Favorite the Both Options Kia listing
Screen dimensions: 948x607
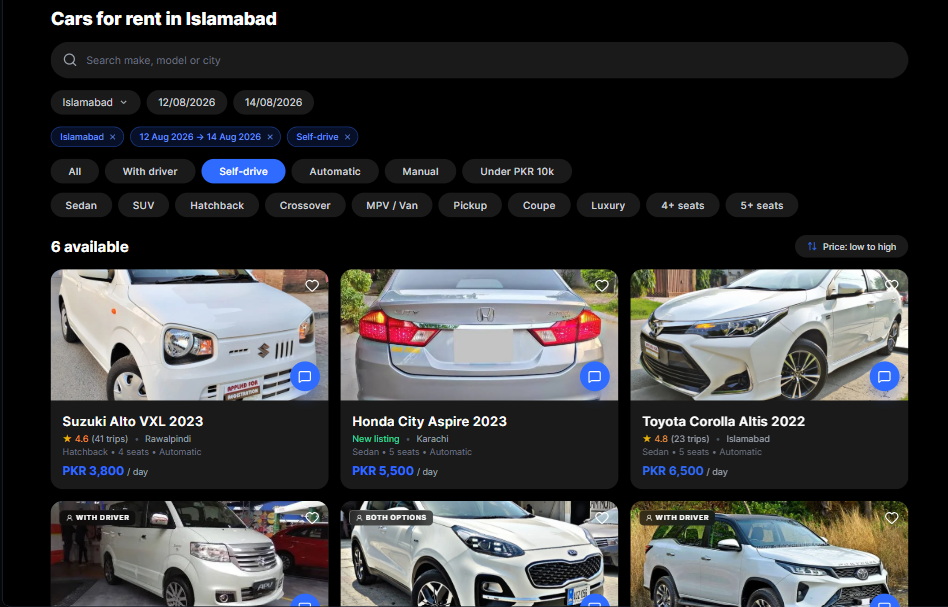pos(602,518)
